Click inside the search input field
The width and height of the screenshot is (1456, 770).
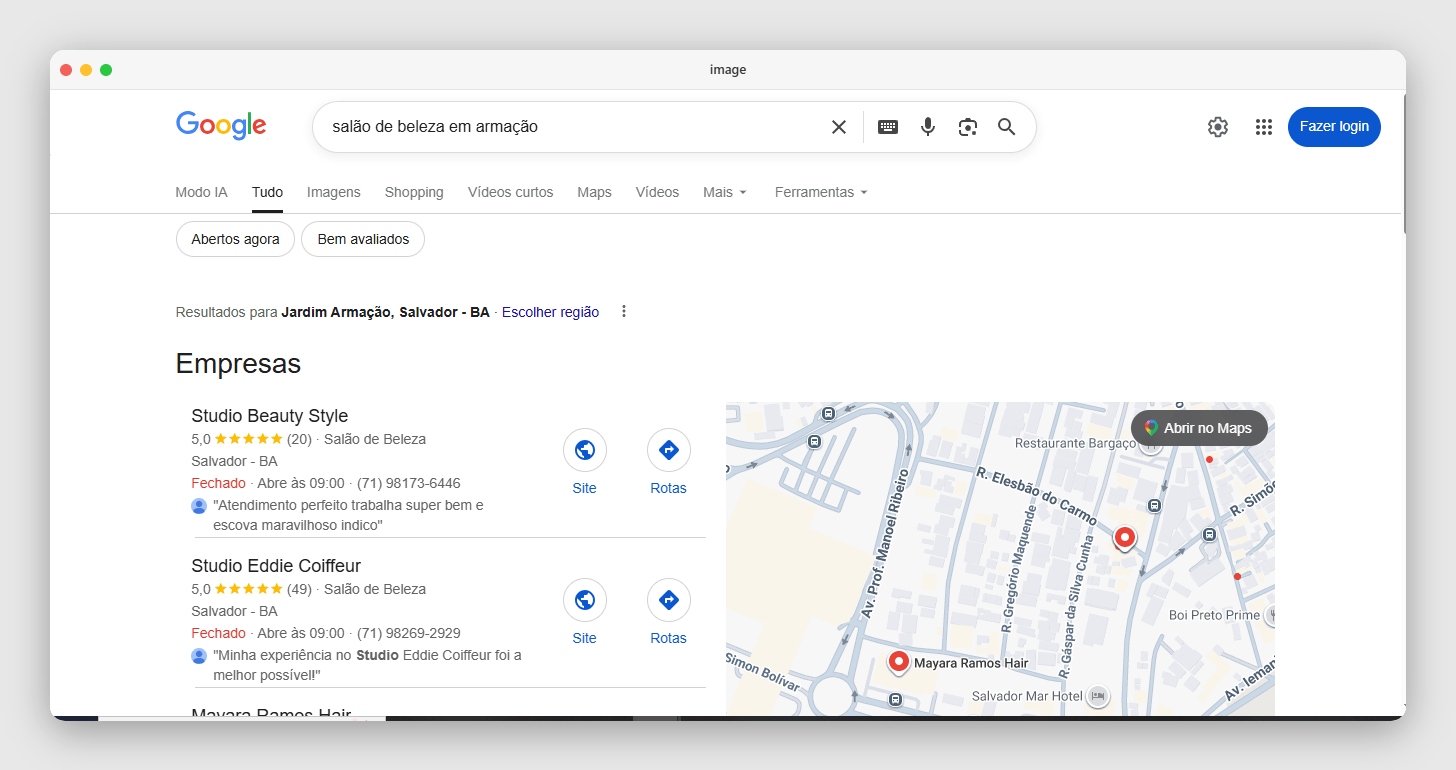click(570, 127)
